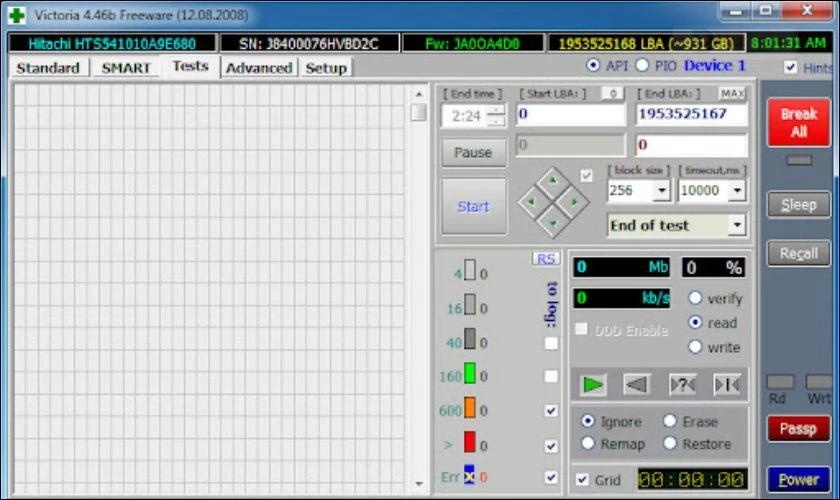Viewport: 840px width, 500px height.
Task: Click the reverse scan arrow icon
Action: click(637, 384)
